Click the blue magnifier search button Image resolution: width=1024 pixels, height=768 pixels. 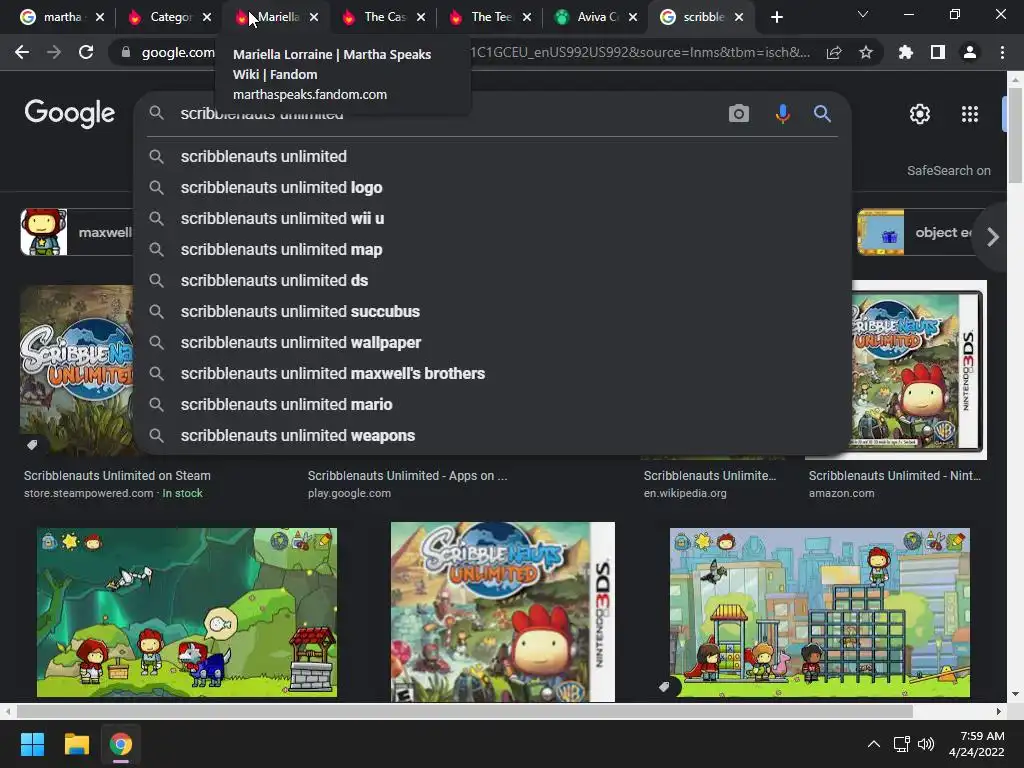click(822, 114)
